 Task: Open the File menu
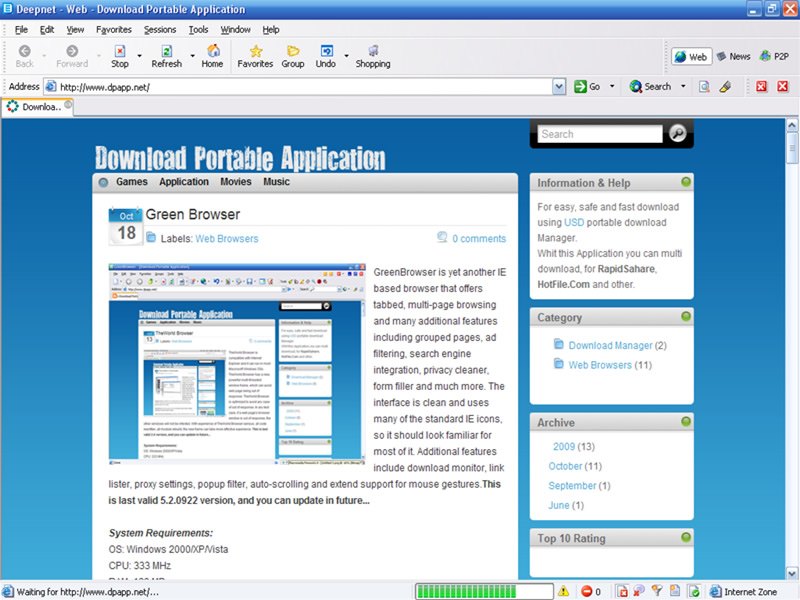click(21, 30)
